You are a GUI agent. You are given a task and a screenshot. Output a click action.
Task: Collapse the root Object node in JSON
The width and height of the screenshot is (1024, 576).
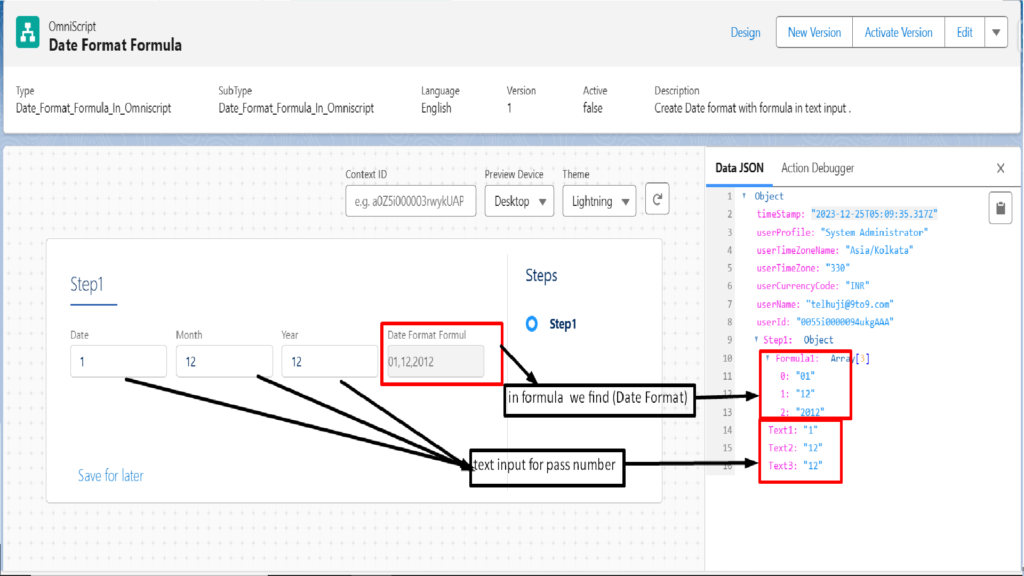coord(744,196)
